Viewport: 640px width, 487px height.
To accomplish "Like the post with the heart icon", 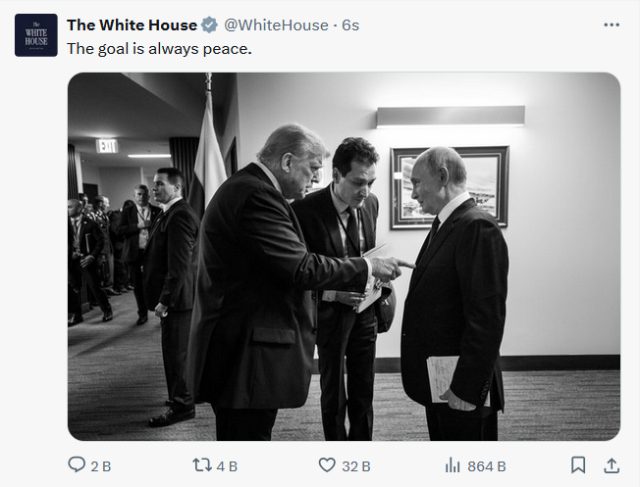I will [x=326, y=465].
